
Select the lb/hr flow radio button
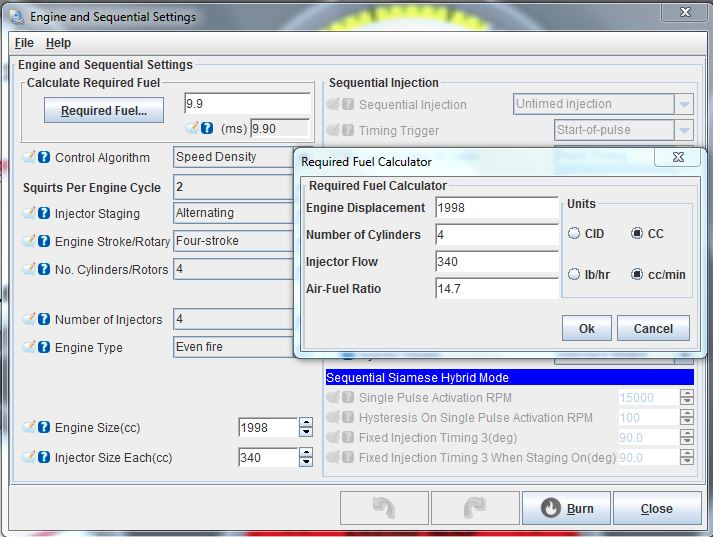[x=574, y=275]
